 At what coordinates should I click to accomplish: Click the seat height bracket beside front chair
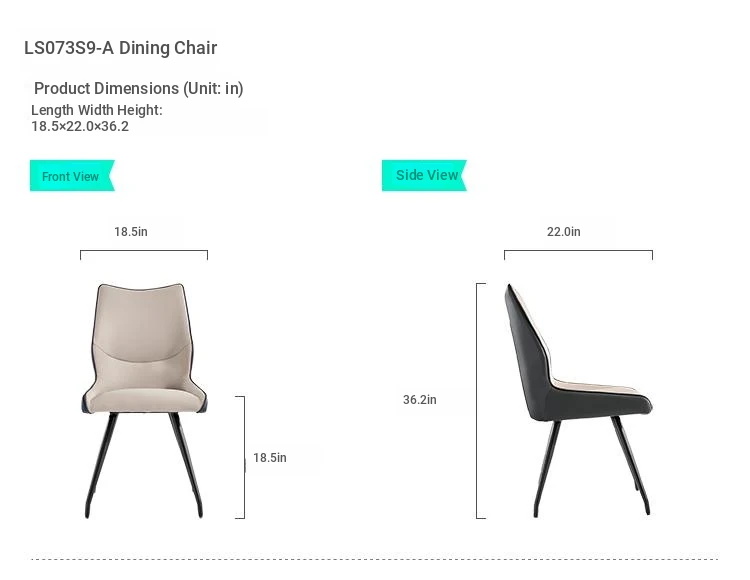(x=240, y=457)
